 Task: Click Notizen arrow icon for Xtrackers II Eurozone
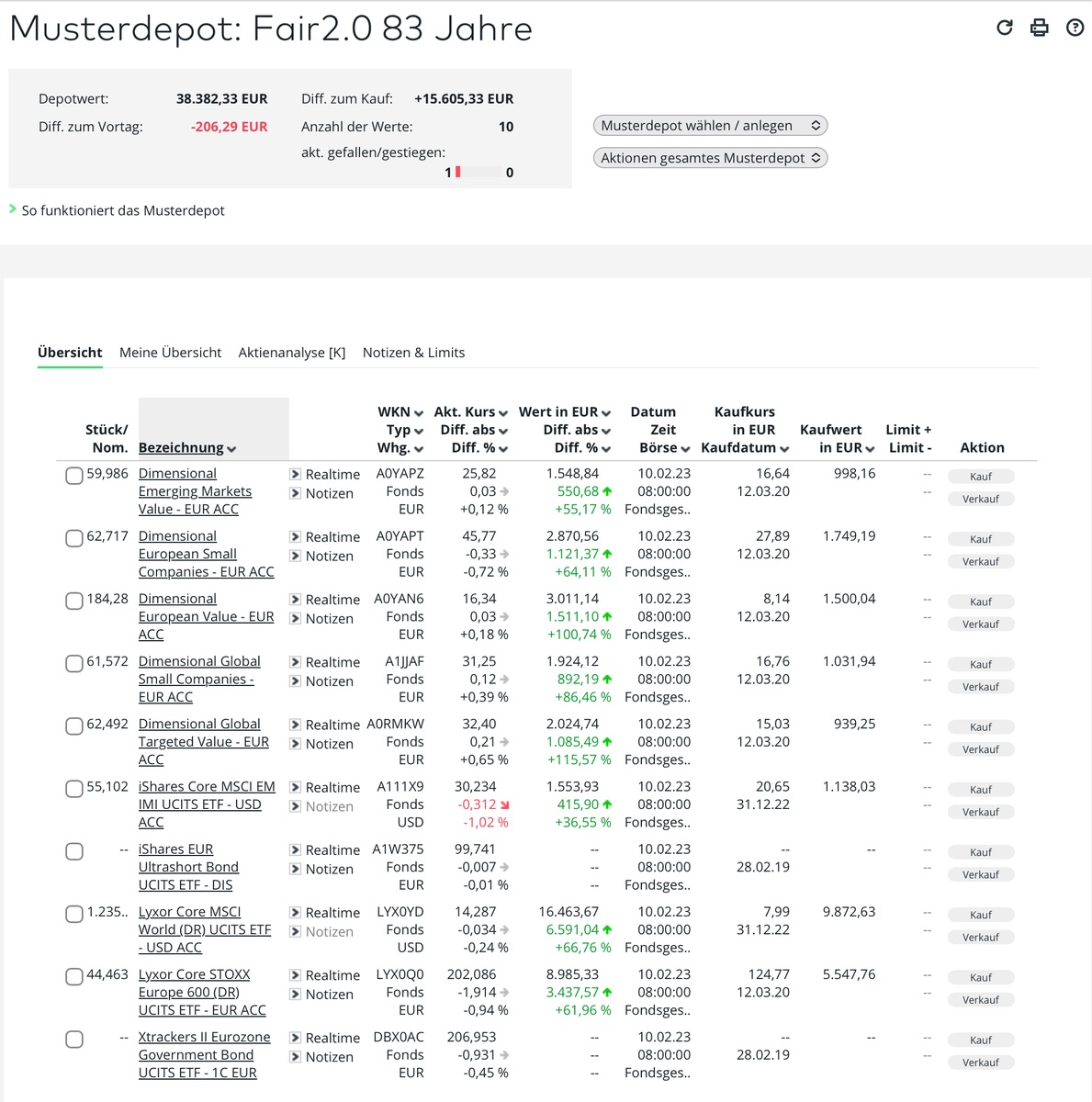click(295, 1057)
